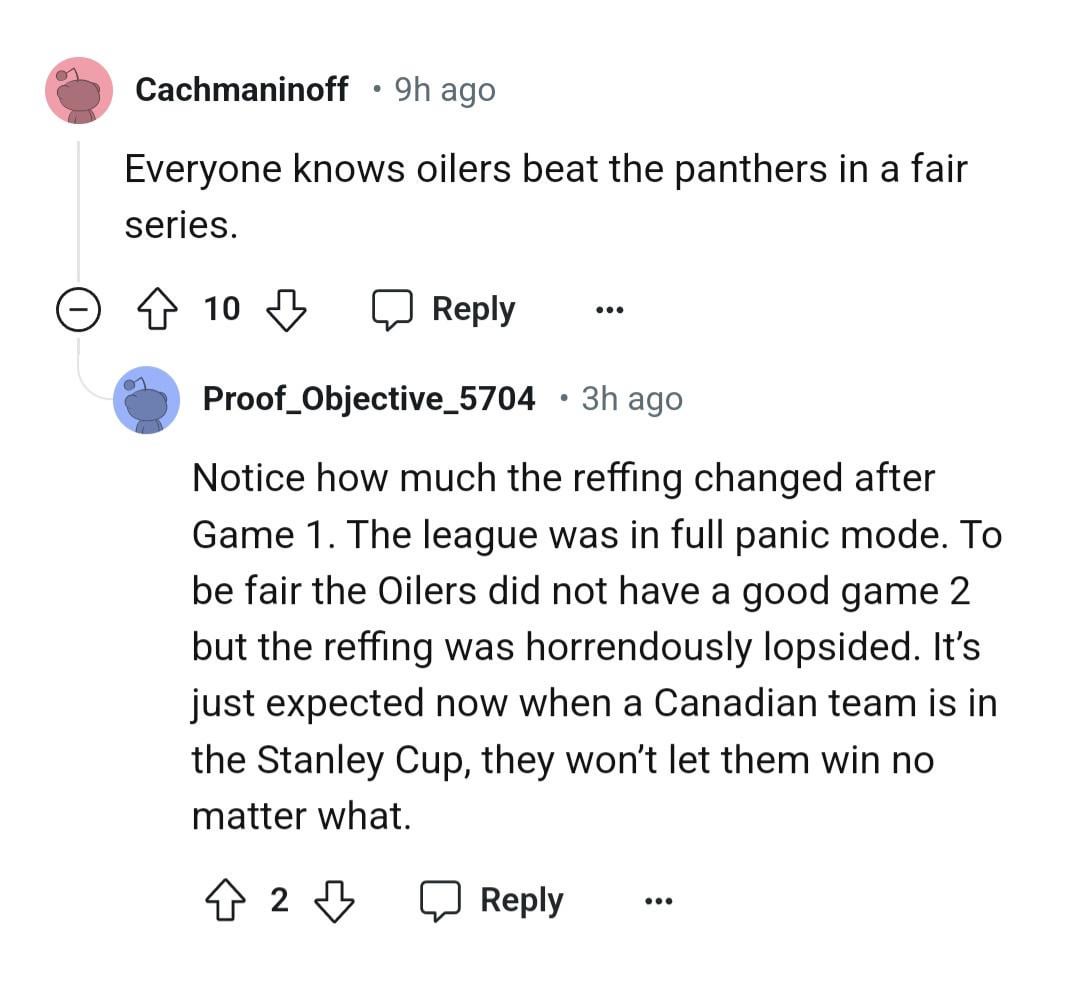Click the vote count of 10
The height and width of the screenshot is (988, 1080).
222,310
